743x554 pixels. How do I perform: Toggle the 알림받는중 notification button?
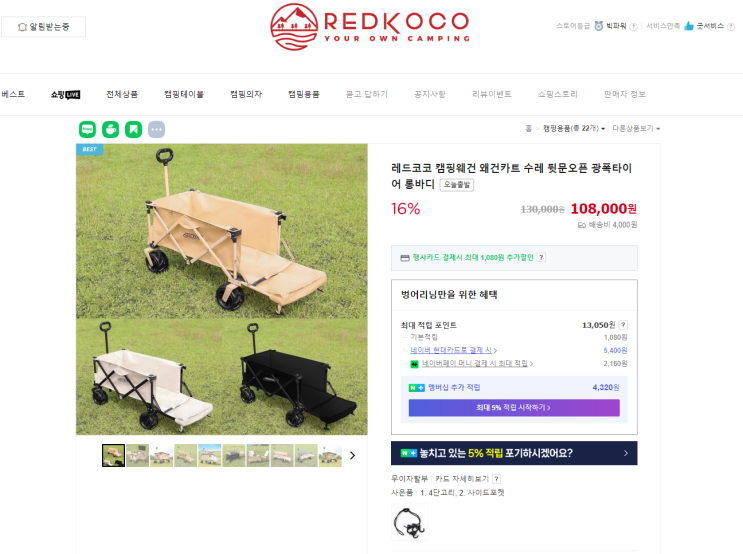(44, 27)
